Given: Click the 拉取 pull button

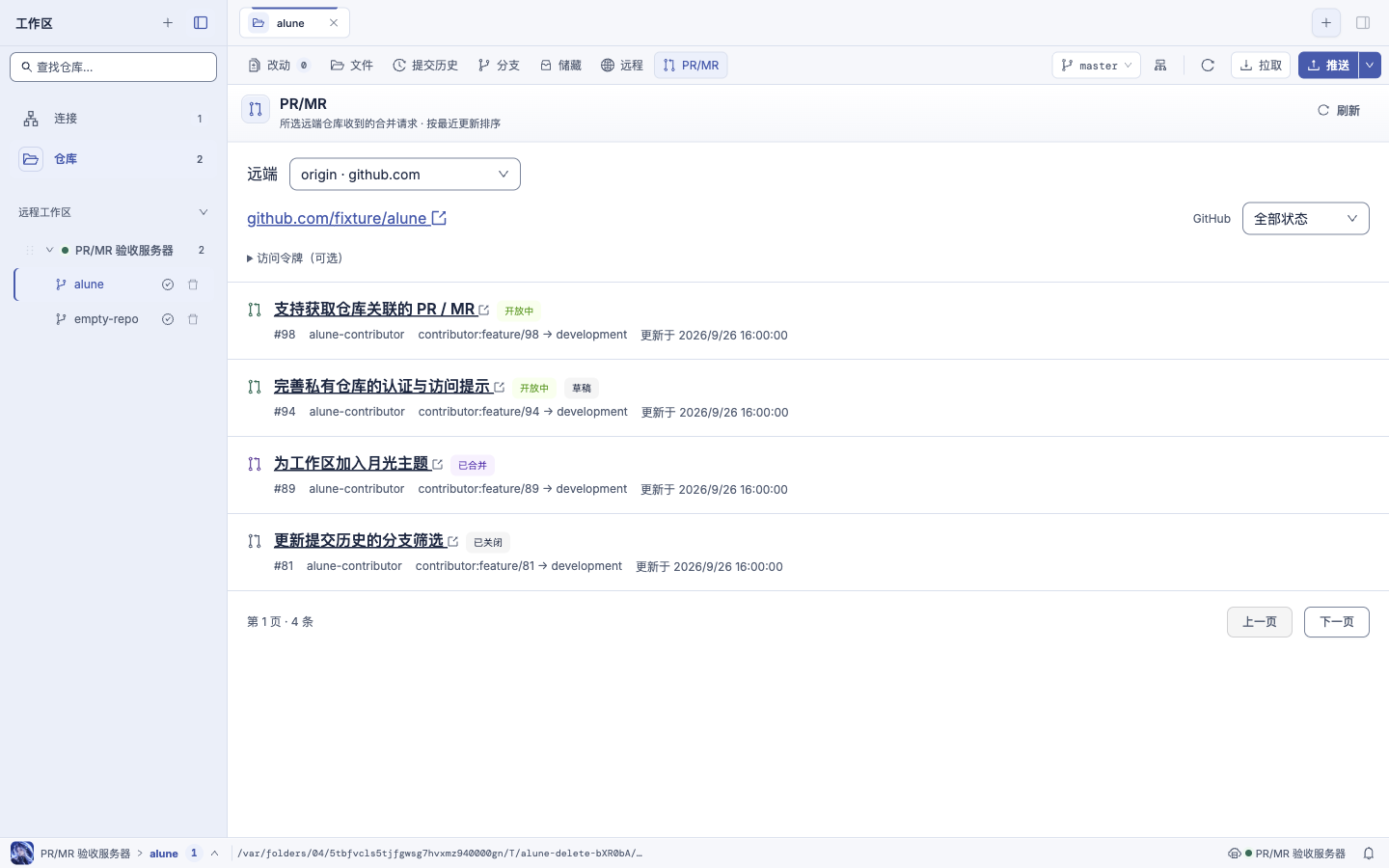Looking at the screenshot, I should click(x=1261, y=66).
